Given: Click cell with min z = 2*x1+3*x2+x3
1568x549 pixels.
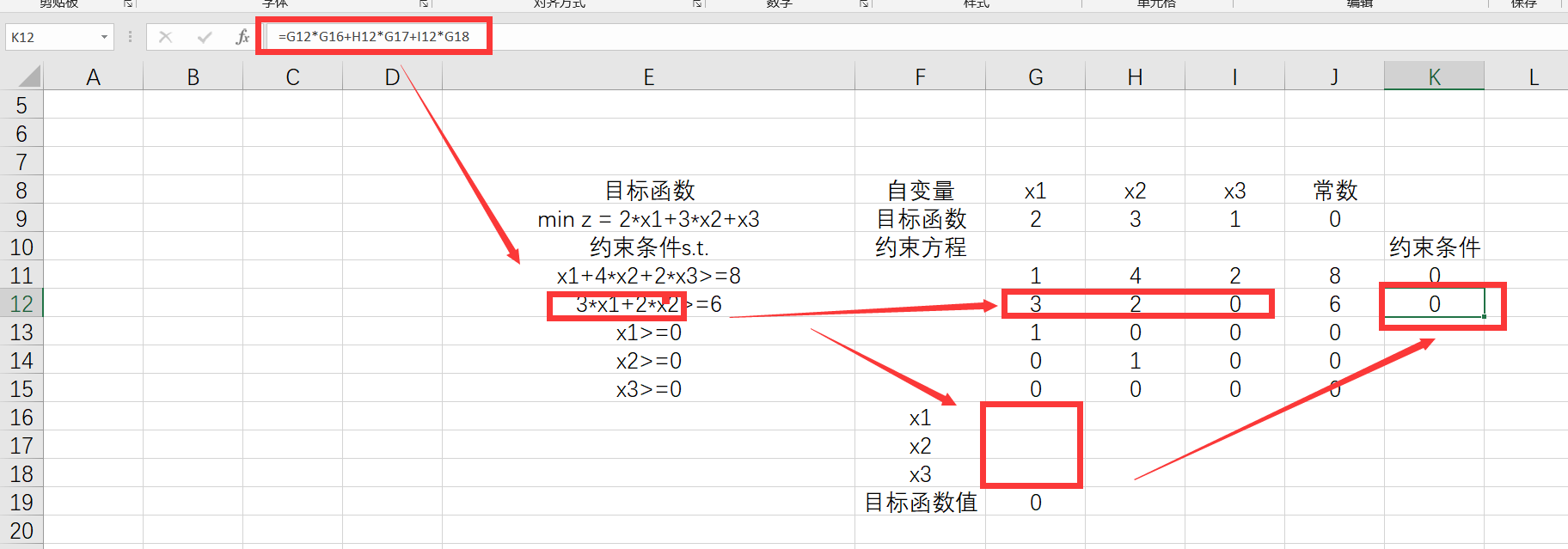Looking at the screenshot, I should 649,219.
